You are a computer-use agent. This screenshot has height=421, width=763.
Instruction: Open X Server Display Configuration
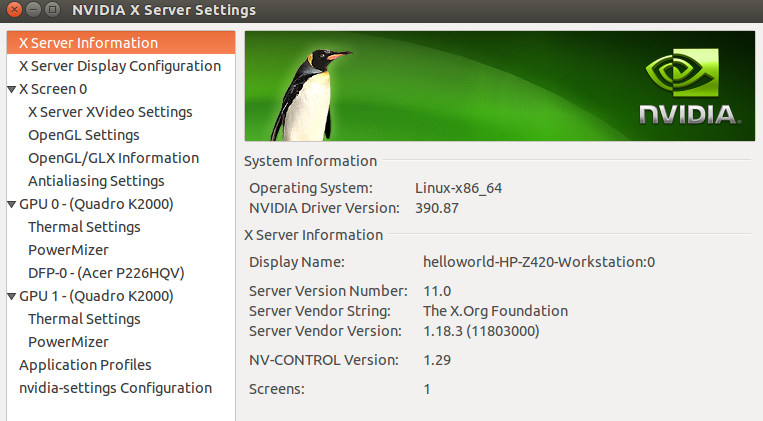point(120,66)
